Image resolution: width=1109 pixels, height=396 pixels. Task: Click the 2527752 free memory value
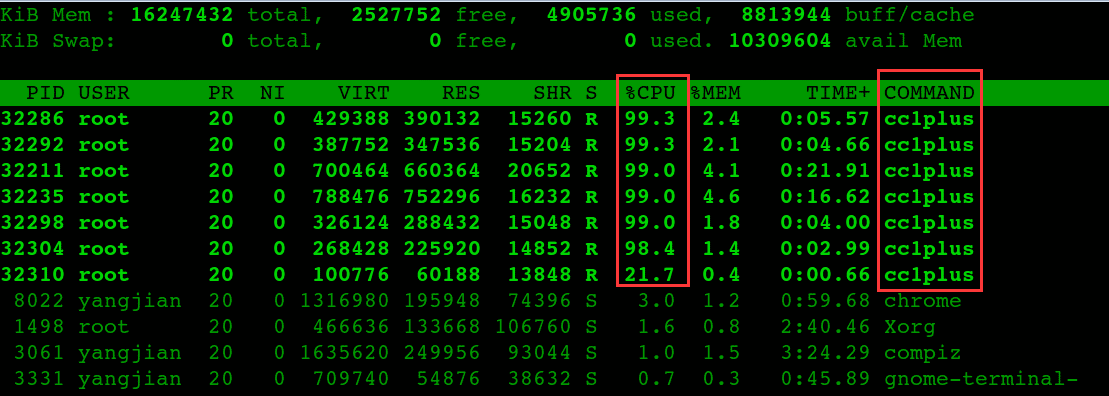396,14
